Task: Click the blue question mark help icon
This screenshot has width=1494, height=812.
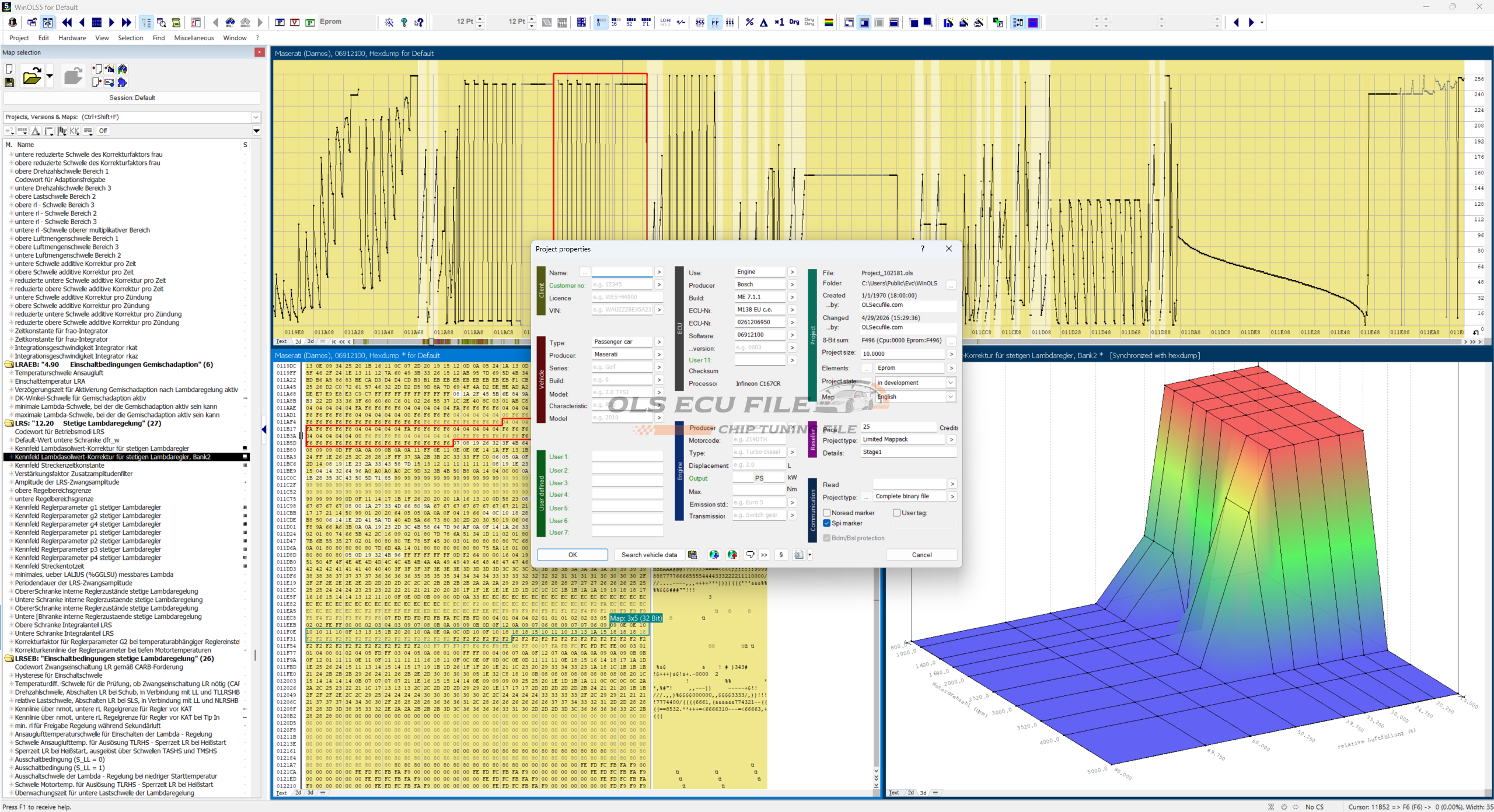Action: coord(404,22)
